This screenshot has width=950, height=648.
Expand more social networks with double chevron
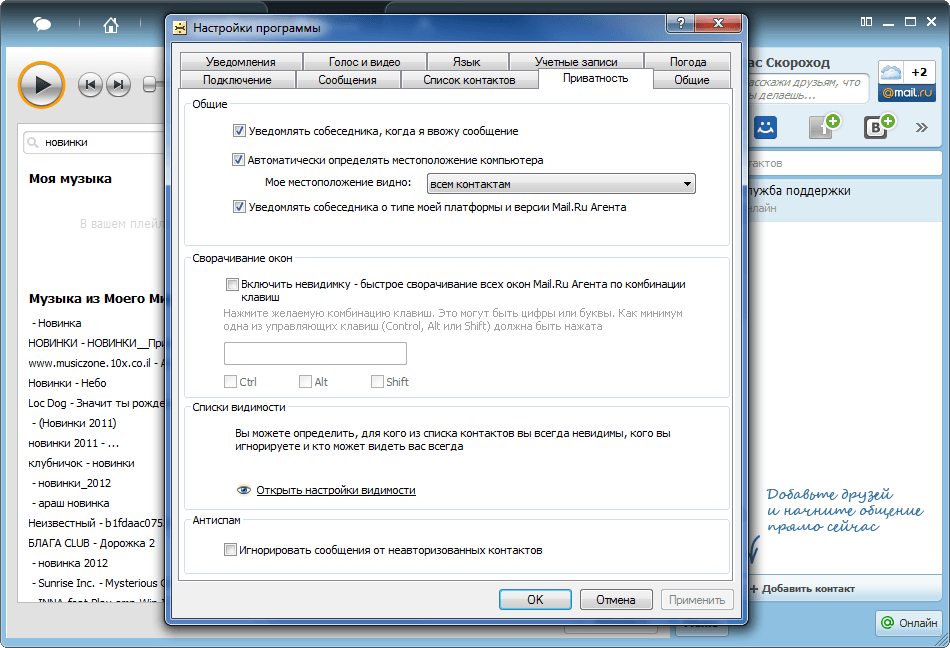(917, 127)
